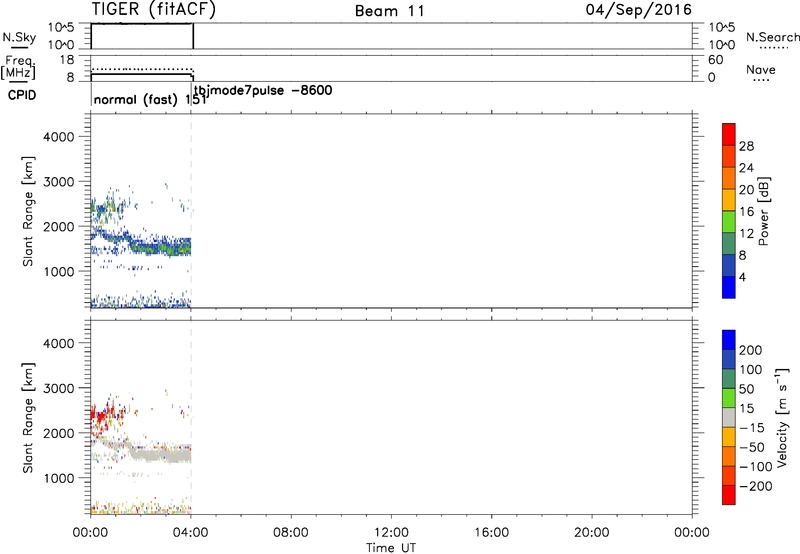The height and width of the screenshot is (554, 800).
Task: Click the 16:00 time tick label
Action: (x=491, y=533)
